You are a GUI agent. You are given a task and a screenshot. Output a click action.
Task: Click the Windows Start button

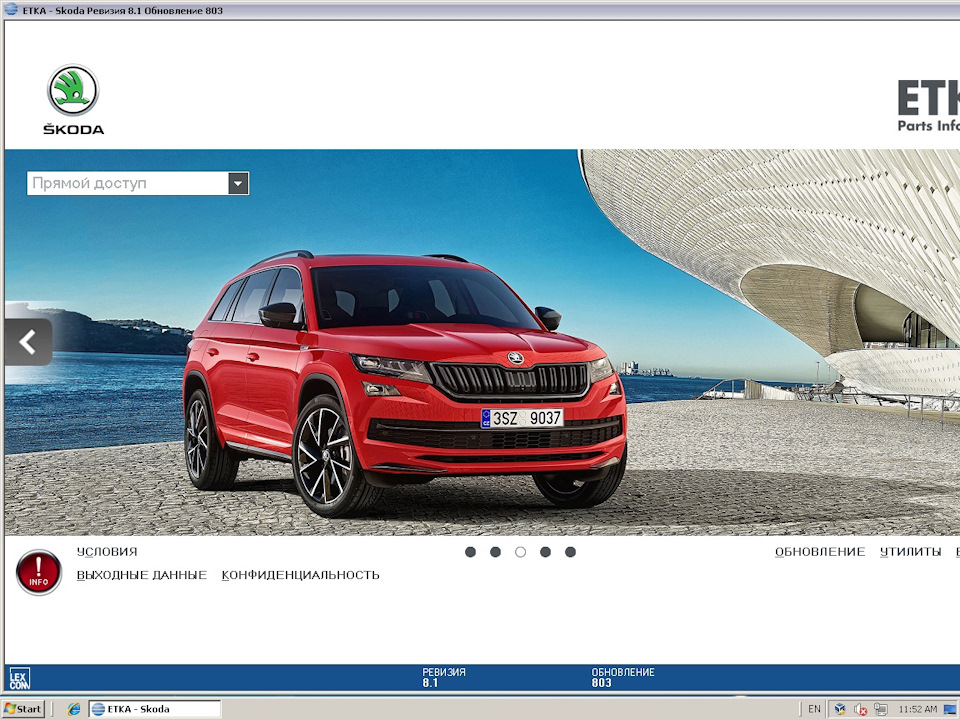point(23,709)
